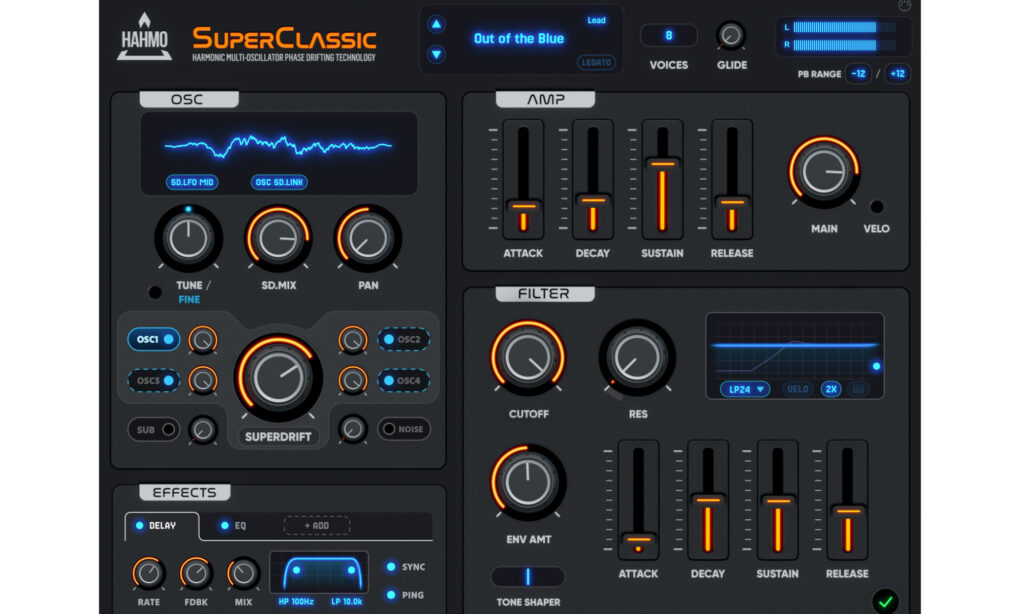Click the large Superdrift knob
The width and height of the screenshot is (1024, 614).
278,378
